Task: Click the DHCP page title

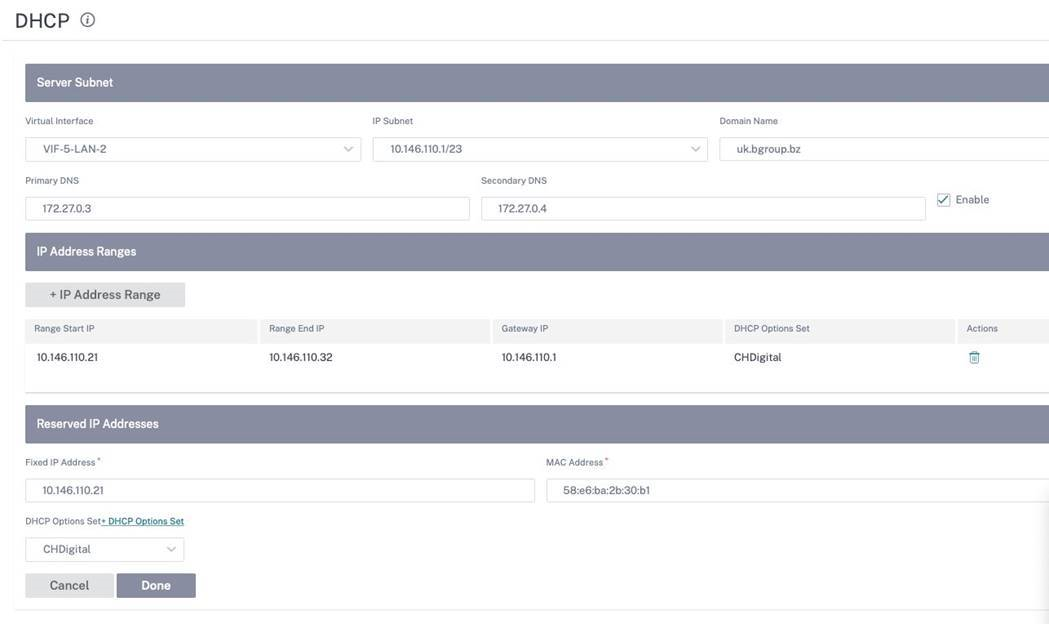Action: pyautogui.click(x=42, y=21)
